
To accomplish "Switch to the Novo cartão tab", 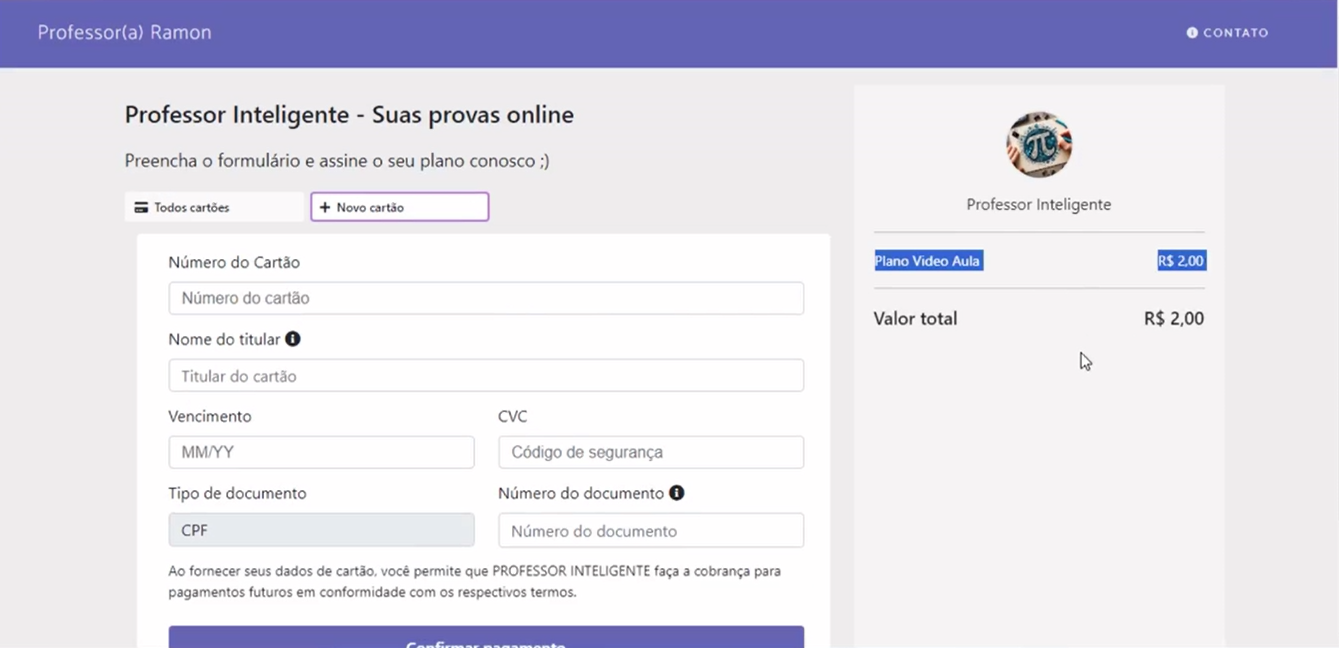I will (x=399, y=206).
